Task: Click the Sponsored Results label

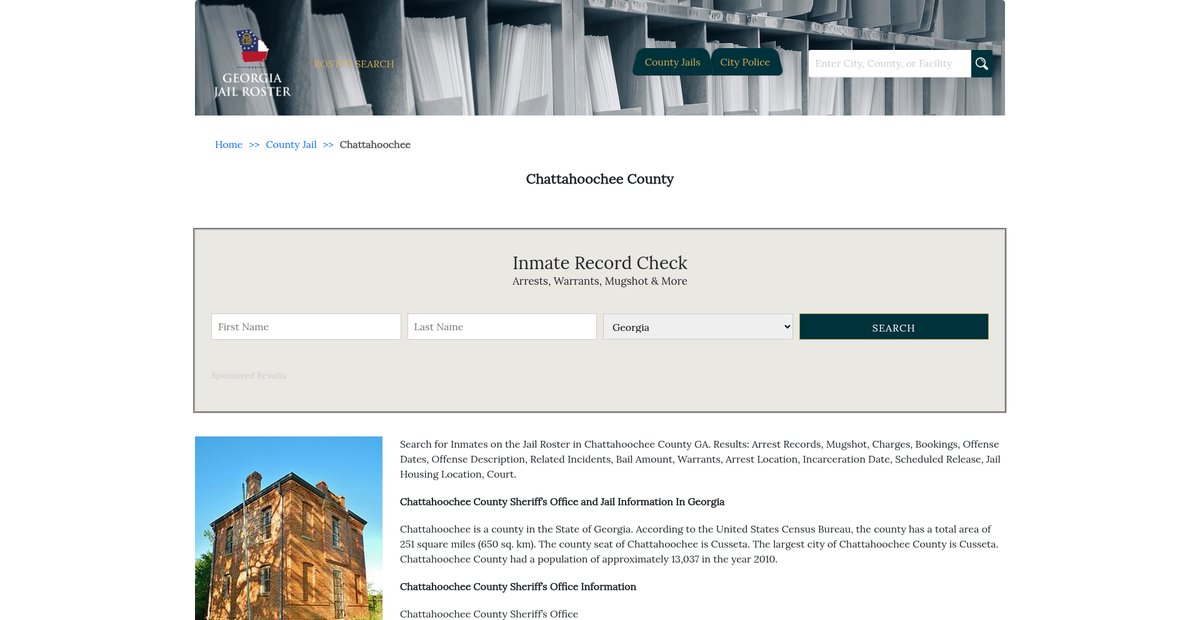Action: (x=248, y=376)
